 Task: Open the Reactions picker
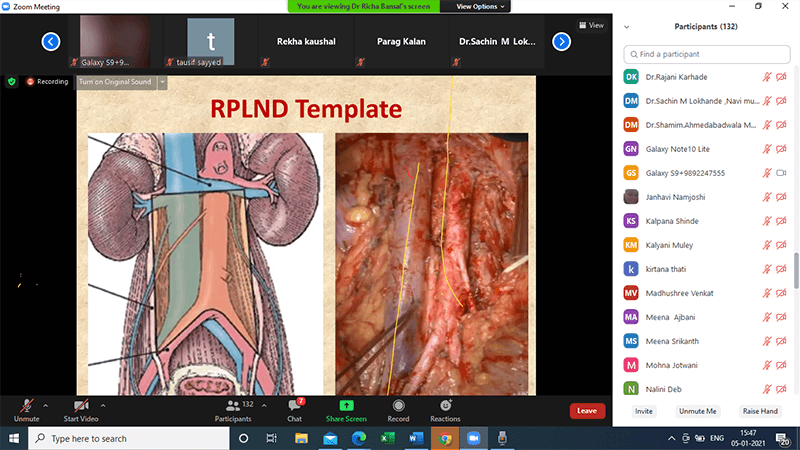pos(445,406)
